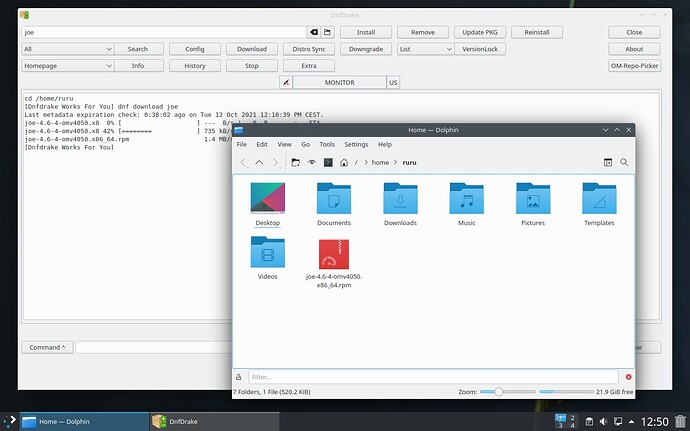The height and width of the screenshot is (431, 690).
Task: Open the Templates folder
Action: pyautogui.click(x=599, y=204)
